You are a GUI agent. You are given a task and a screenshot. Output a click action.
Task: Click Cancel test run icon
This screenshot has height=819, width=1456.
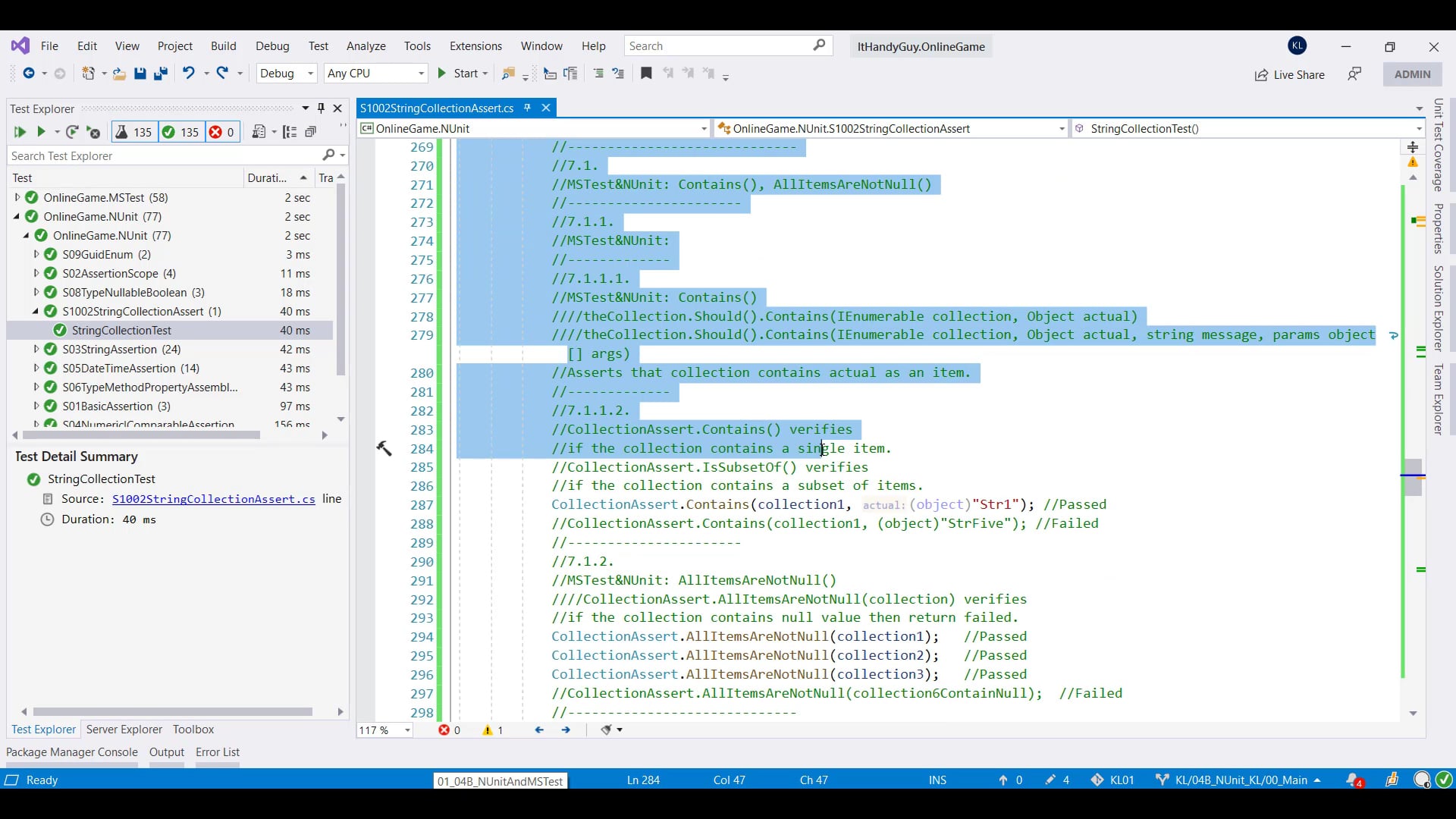point(93,132)
